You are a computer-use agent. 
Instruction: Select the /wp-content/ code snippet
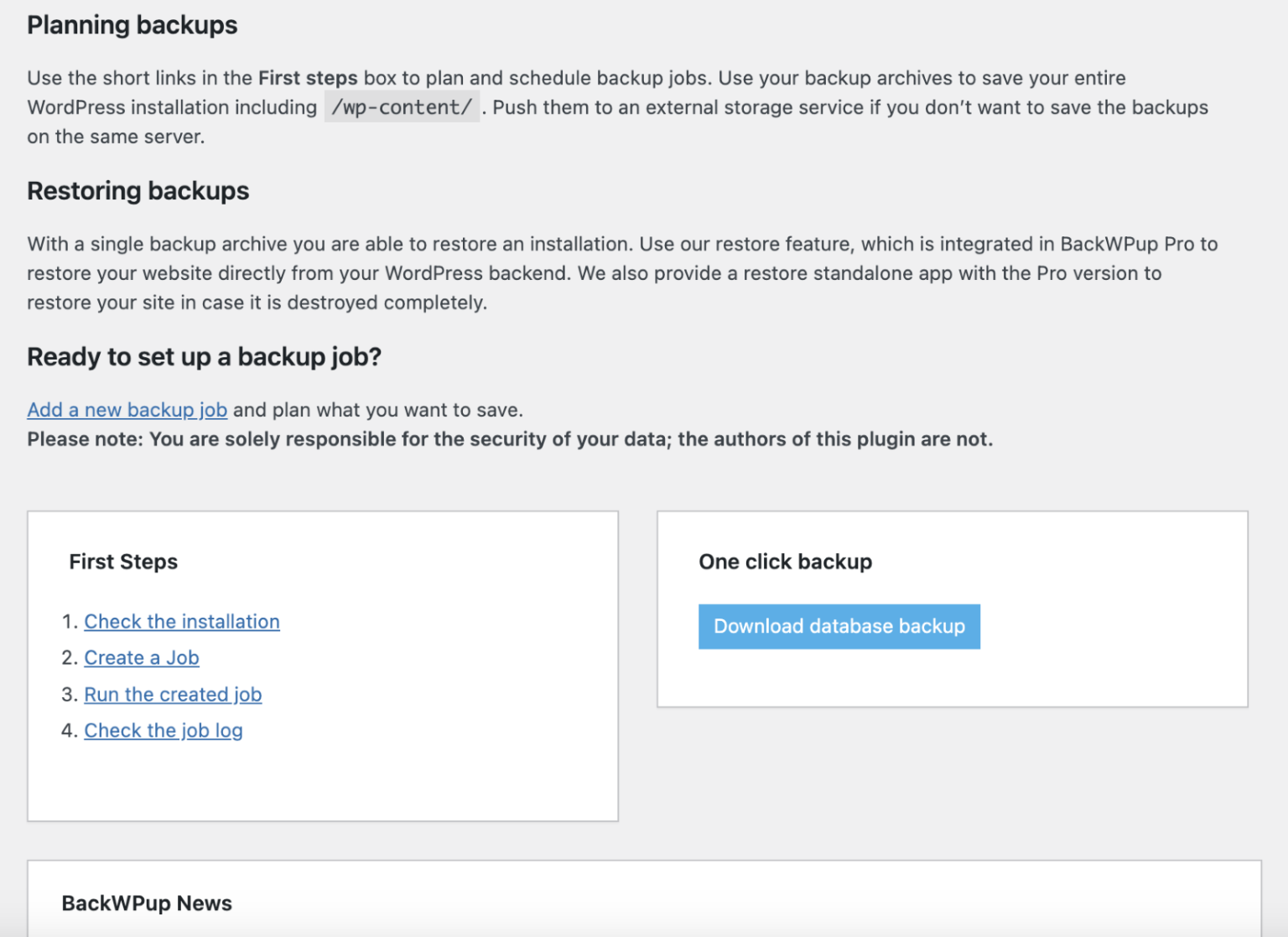[402, 107]
